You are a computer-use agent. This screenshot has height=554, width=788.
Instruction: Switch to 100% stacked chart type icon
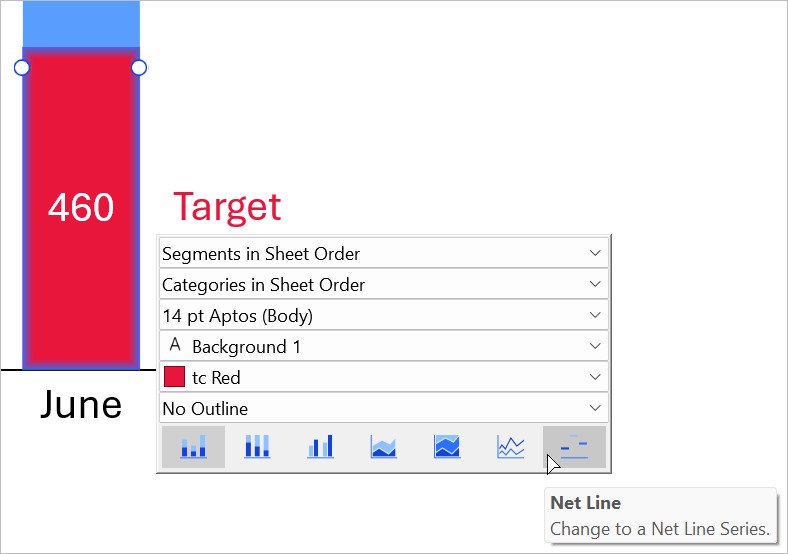(257, 447)
